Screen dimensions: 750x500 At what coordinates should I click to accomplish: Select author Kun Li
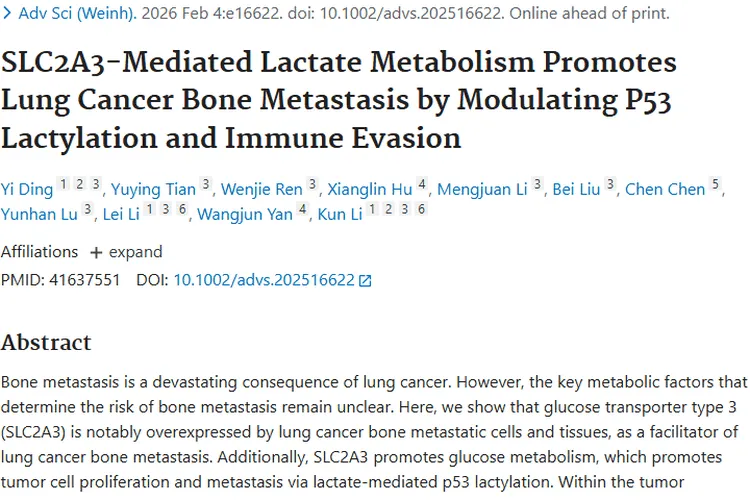[339, 213]
